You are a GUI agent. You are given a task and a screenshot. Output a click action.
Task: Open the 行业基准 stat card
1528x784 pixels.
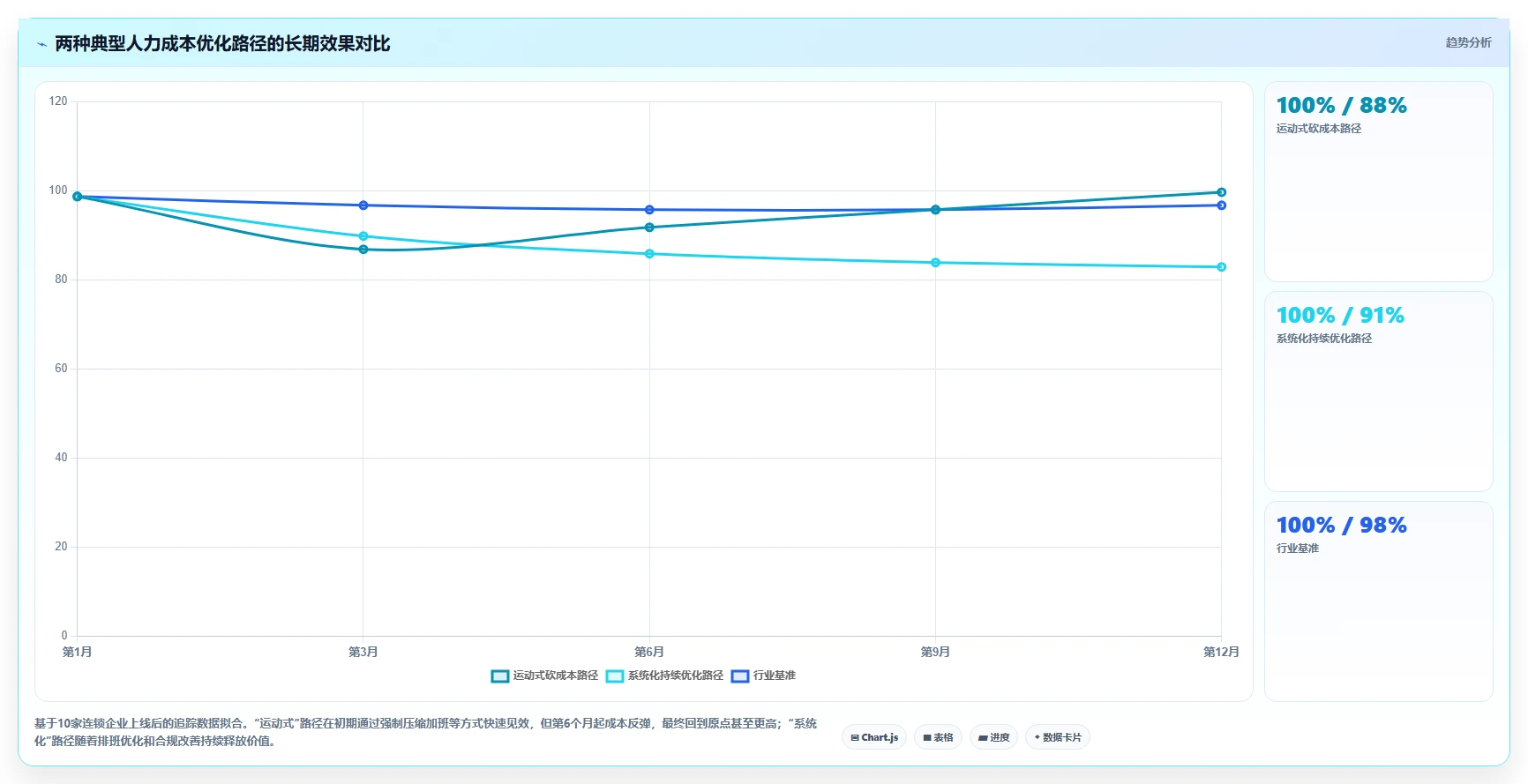(1379, 601)
